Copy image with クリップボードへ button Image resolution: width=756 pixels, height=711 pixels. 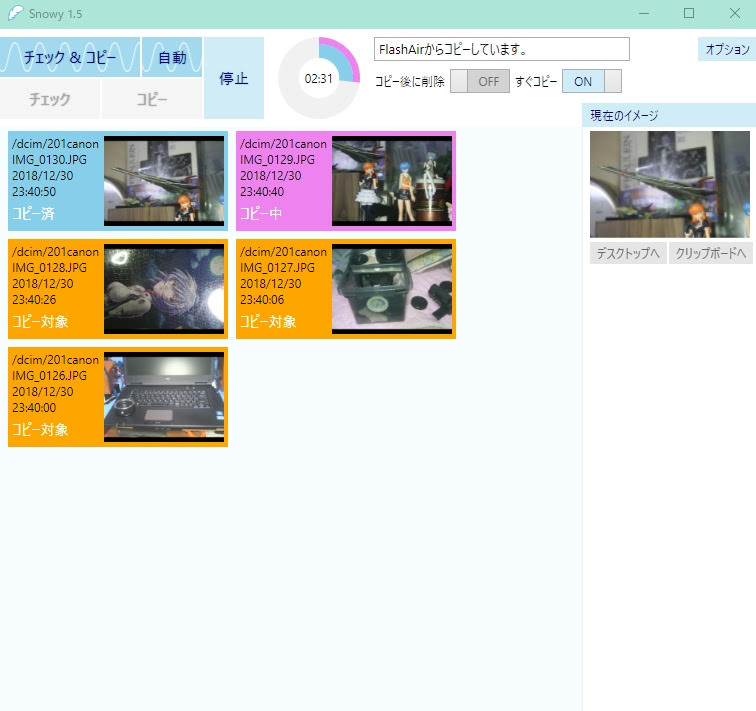click(710, 253)
